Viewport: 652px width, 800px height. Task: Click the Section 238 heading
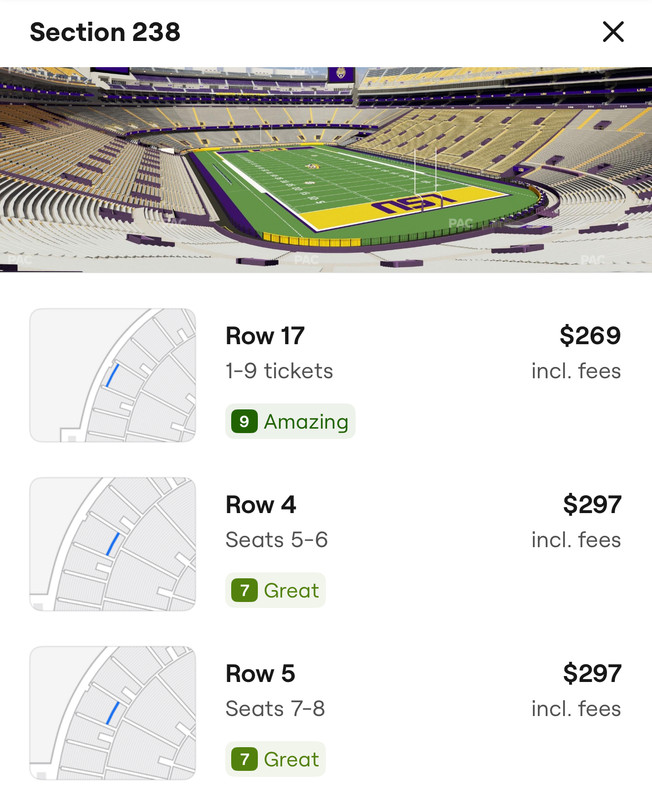tap(105, 32)
